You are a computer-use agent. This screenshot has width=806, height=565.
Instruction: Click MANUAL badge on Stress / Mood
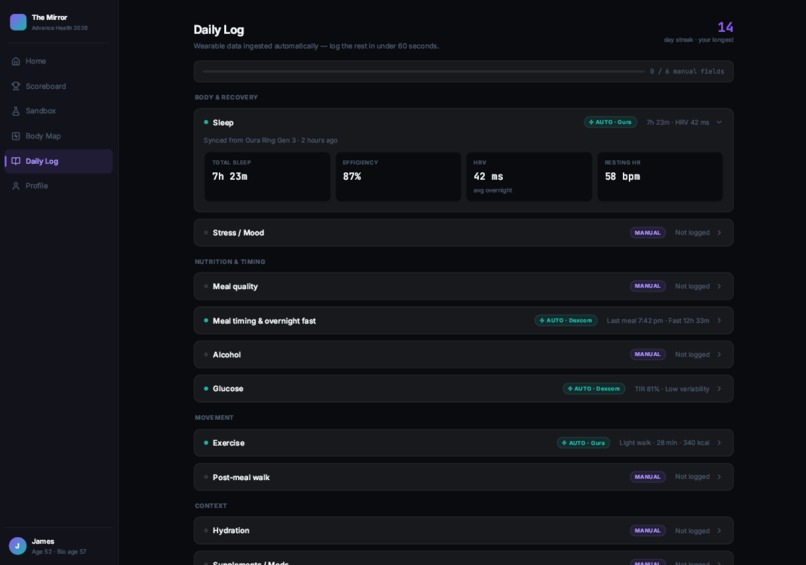(x=647, y=233)
